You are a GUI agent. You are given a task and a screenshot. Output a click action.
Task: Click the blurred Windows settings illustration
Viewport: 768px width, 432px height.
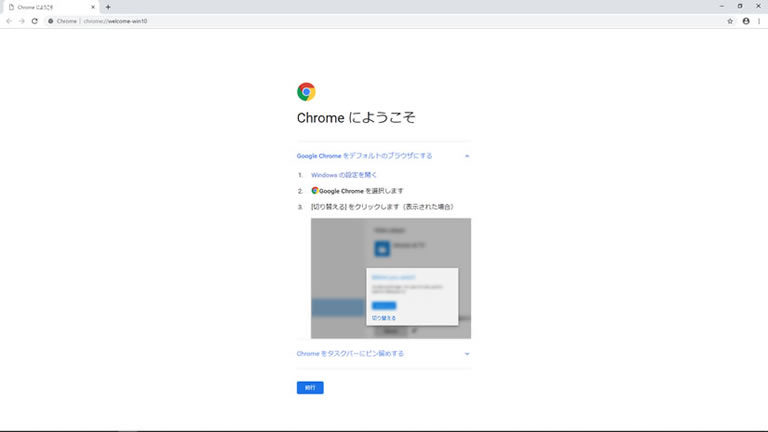pos(391,278)
